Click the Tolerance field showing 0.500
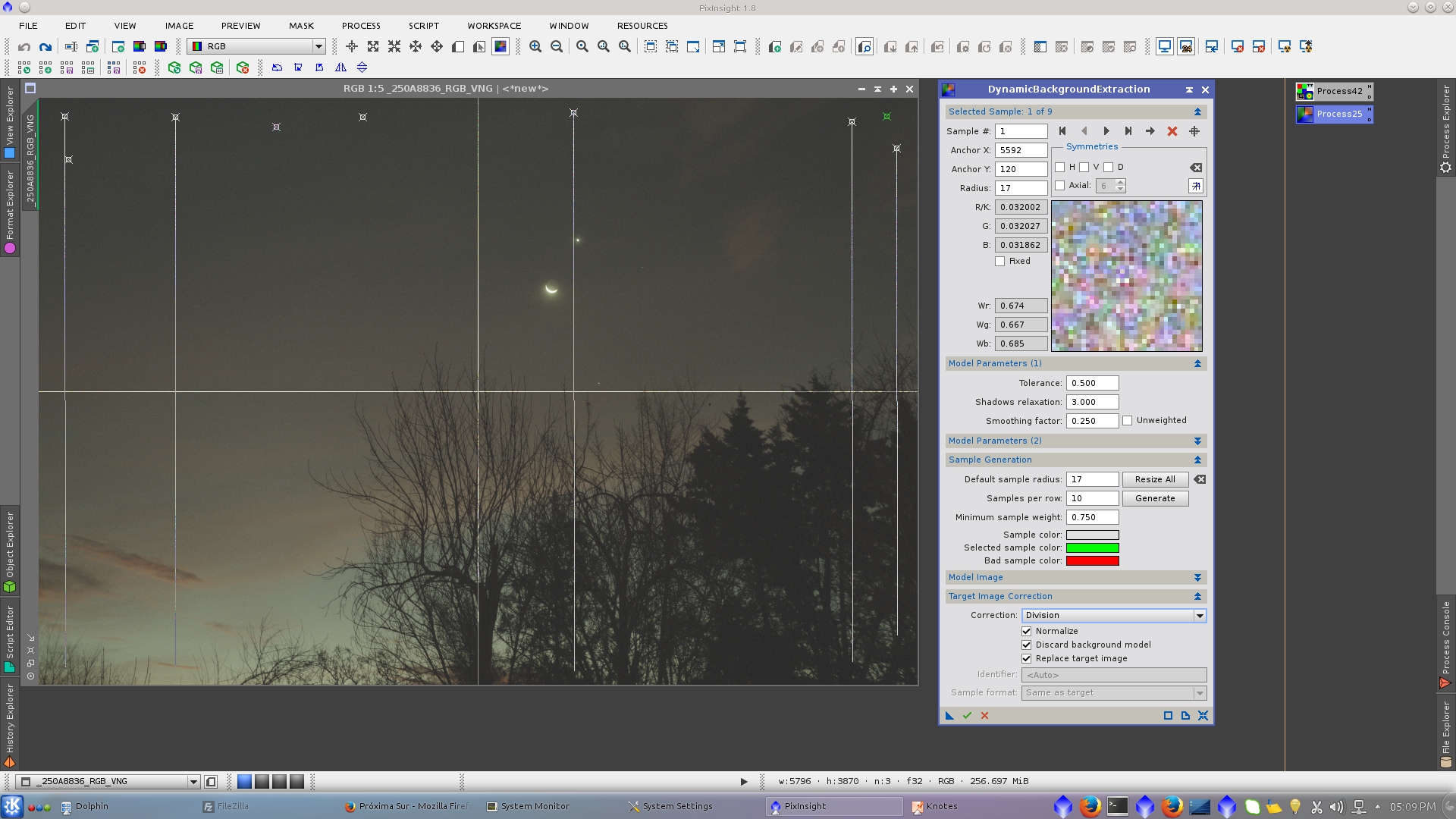Screen dimensions: 1456x819 coord(1093,383)
